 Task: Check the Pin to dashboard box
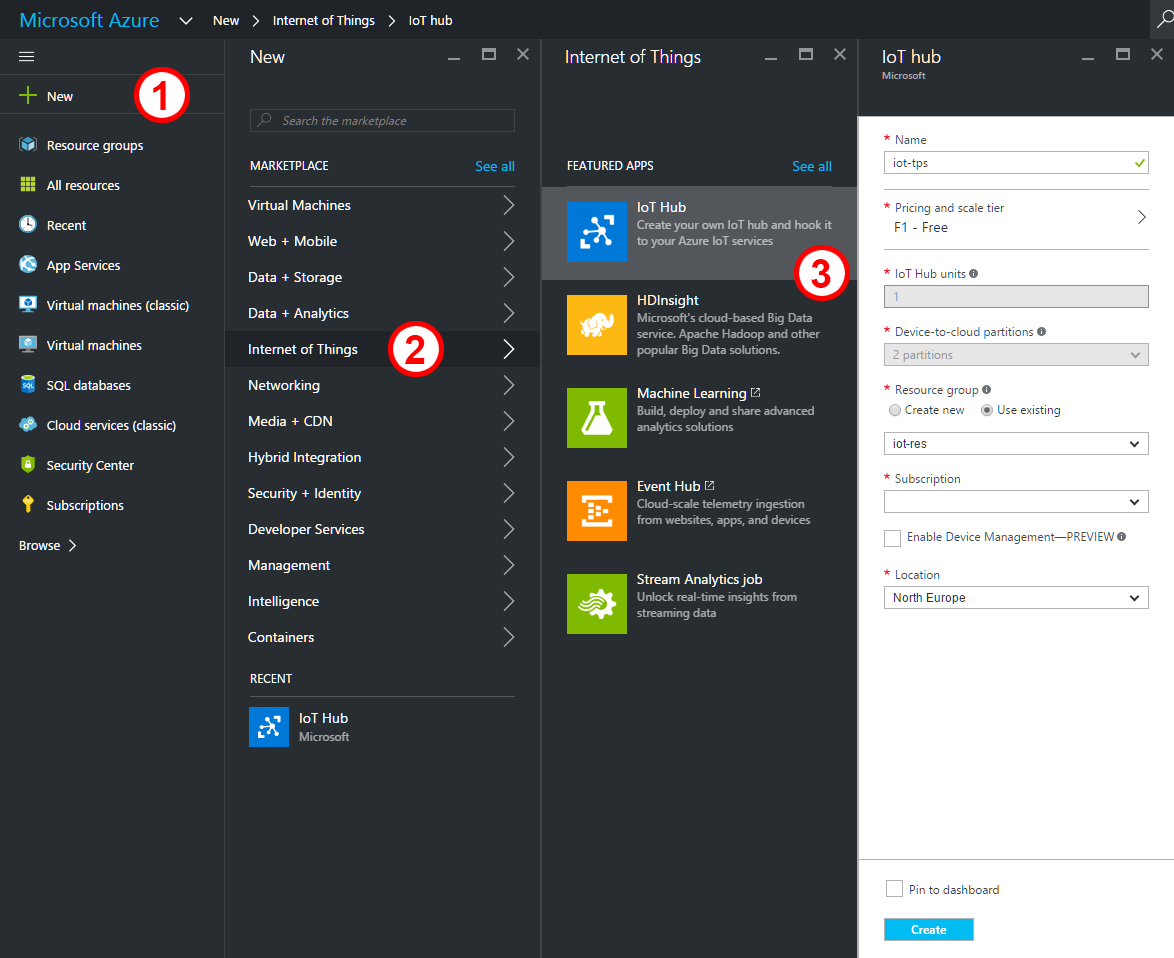(x=894, y=889)
